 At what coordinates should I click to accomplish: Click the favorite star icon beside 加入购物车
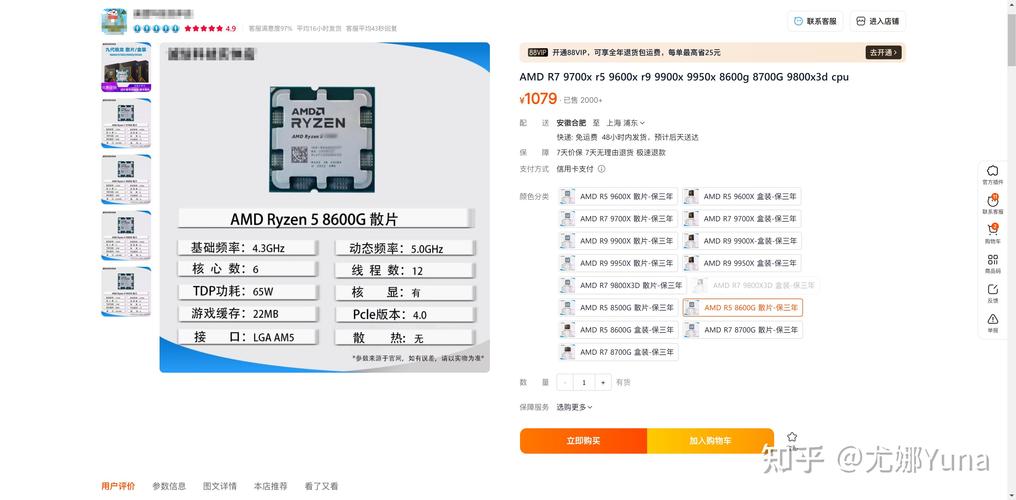[x=791, y=437]
